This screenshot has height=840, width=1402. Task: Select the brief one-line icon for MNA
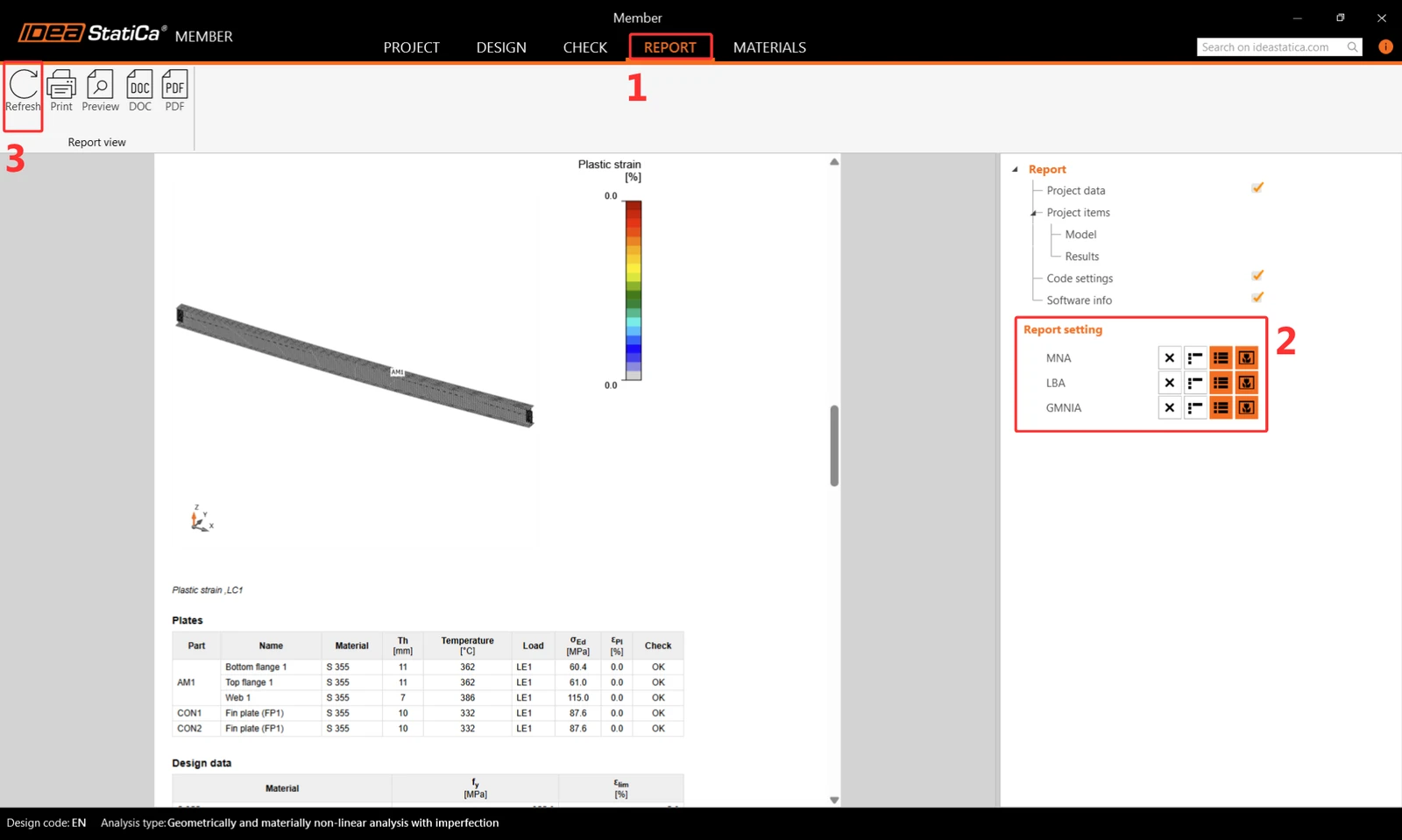coord(1195,357)
